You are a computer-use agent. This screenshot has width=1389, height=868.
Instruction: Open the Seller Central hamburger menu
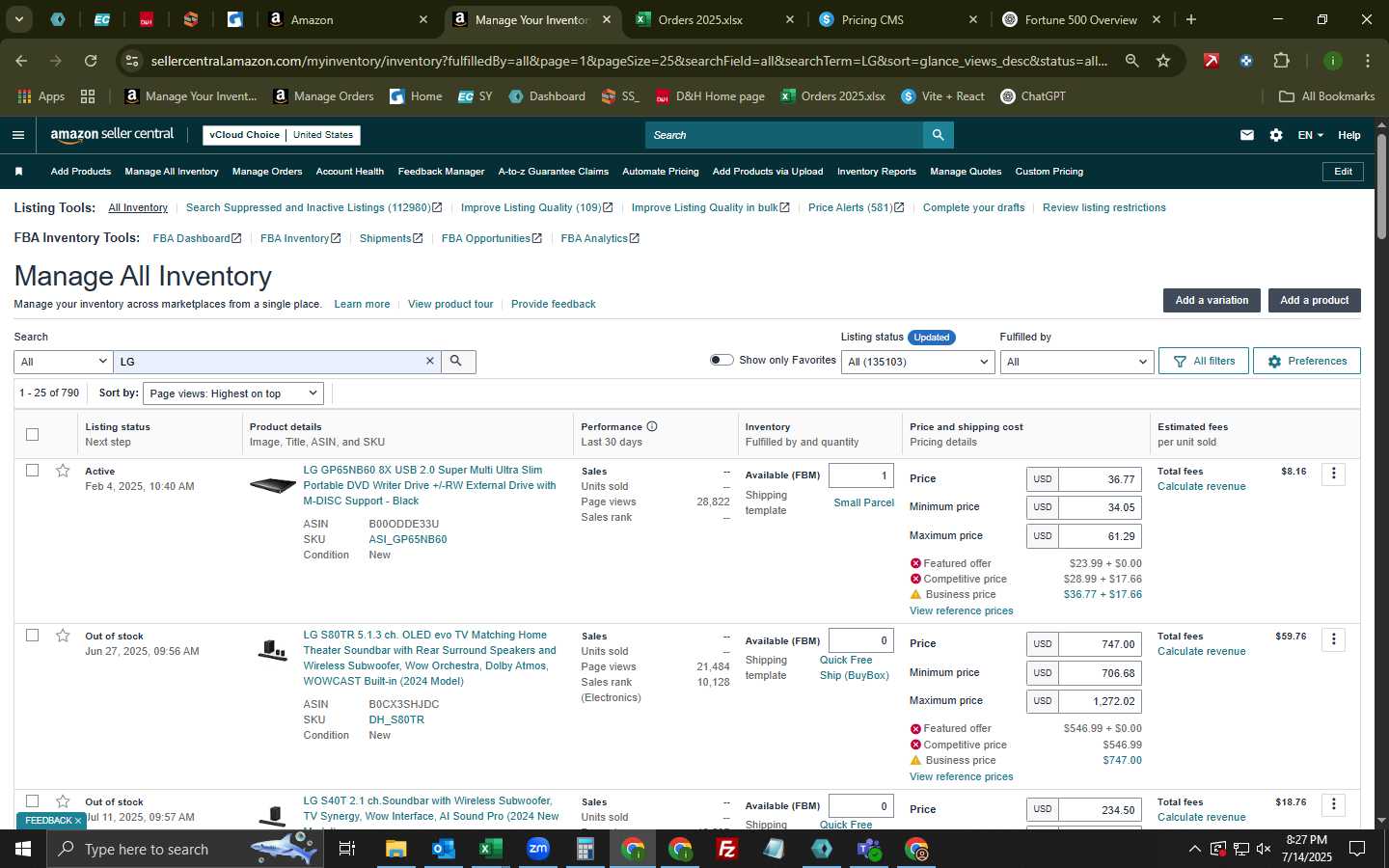click(18, 135)
